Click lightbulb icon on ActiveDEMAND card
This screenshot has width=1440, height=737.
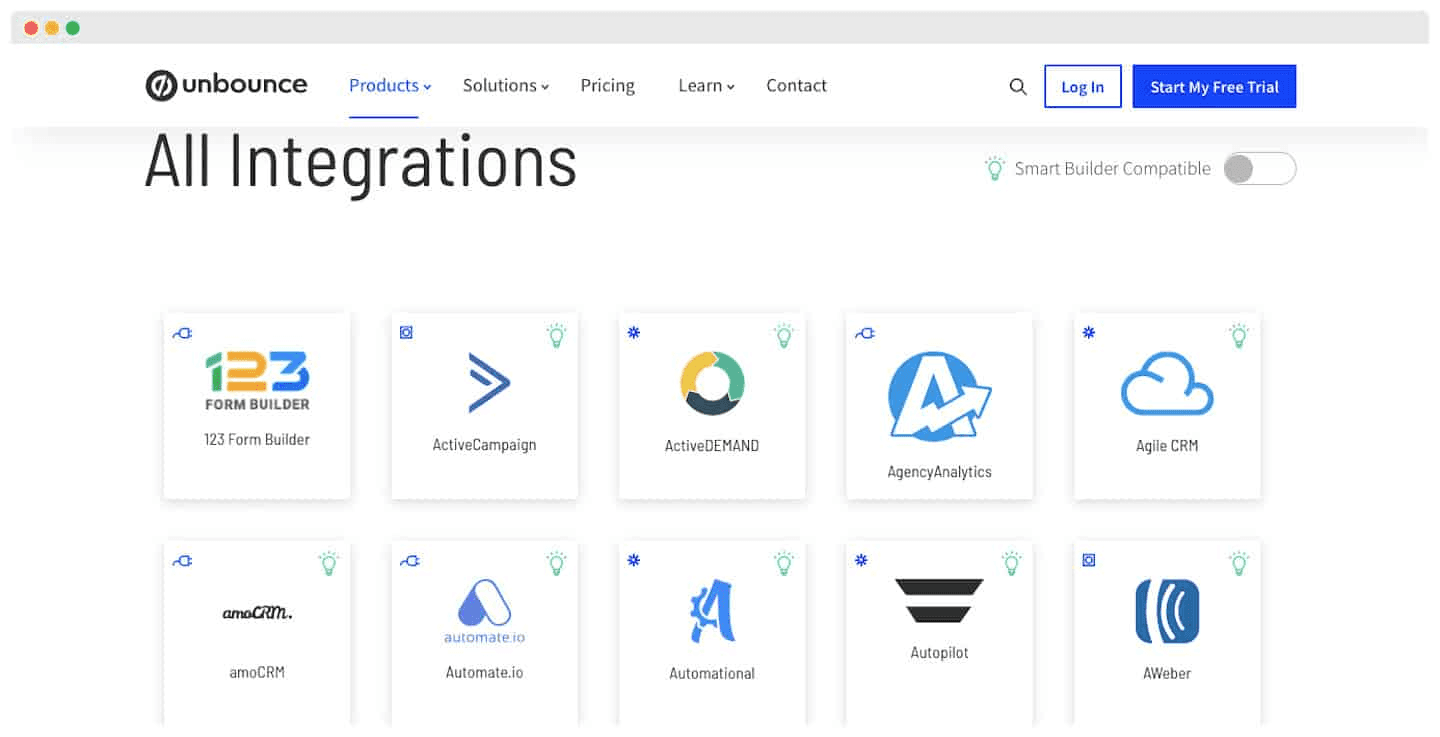click(784, 335)
